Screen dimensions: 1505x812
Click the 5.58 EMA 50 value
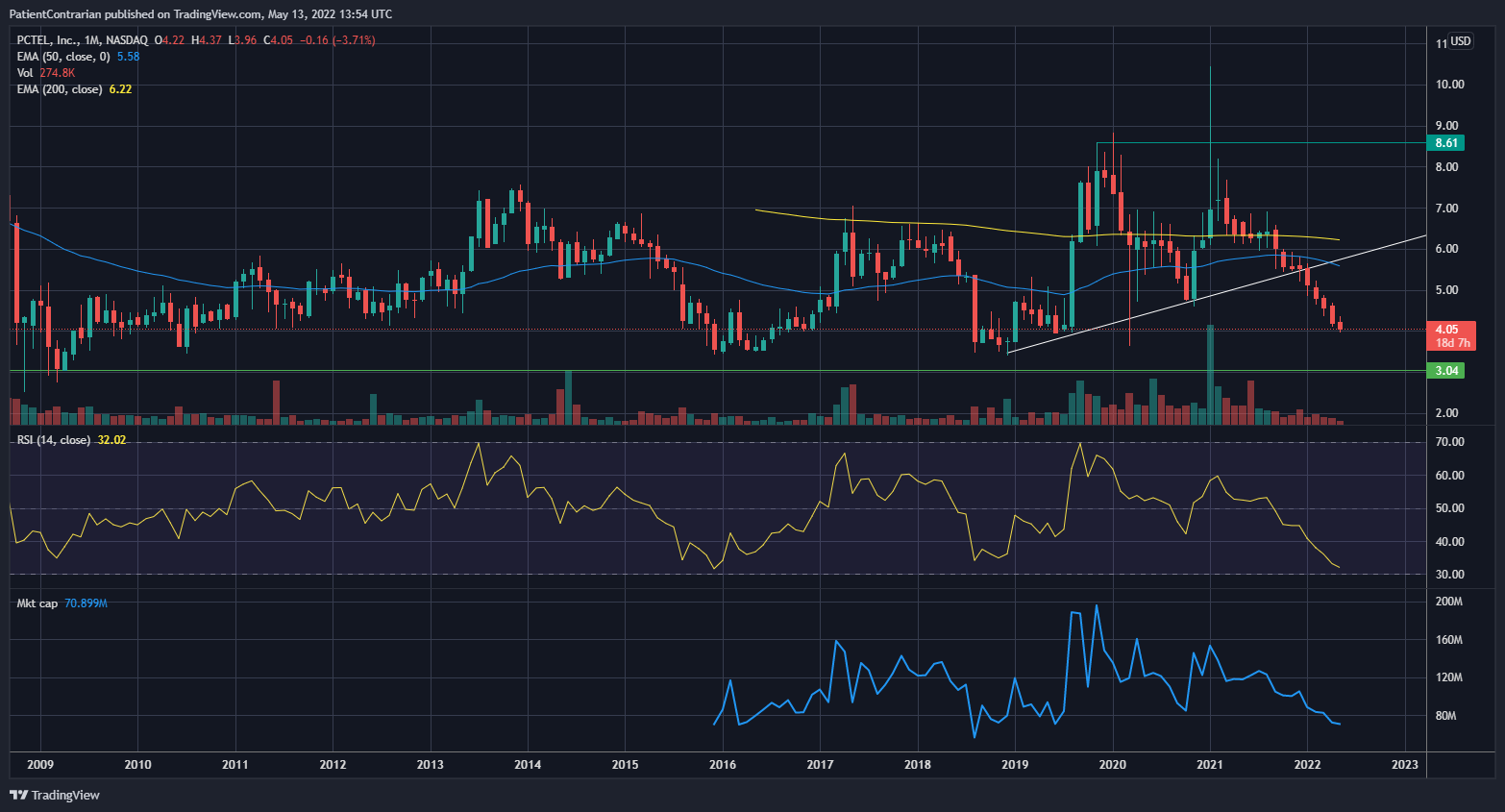pyautogui.click(x=129, y=57)
